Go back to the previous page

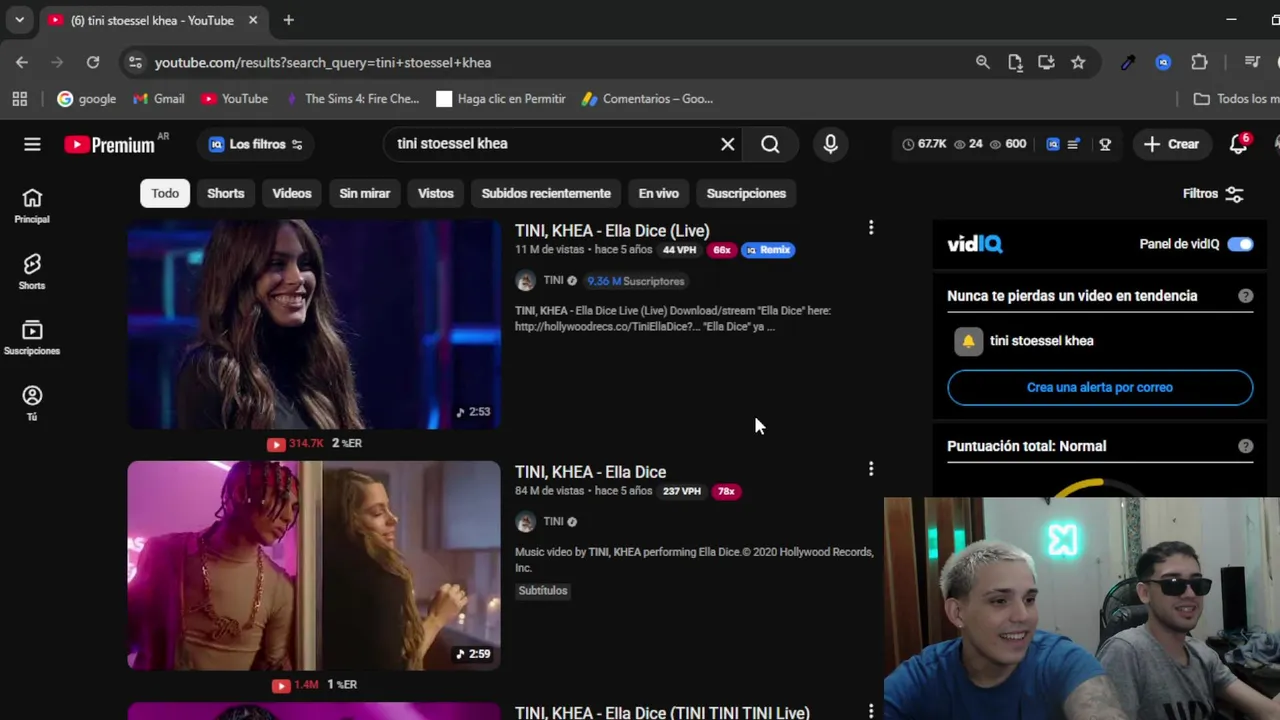pyautogui.click(x=22, y=62)
